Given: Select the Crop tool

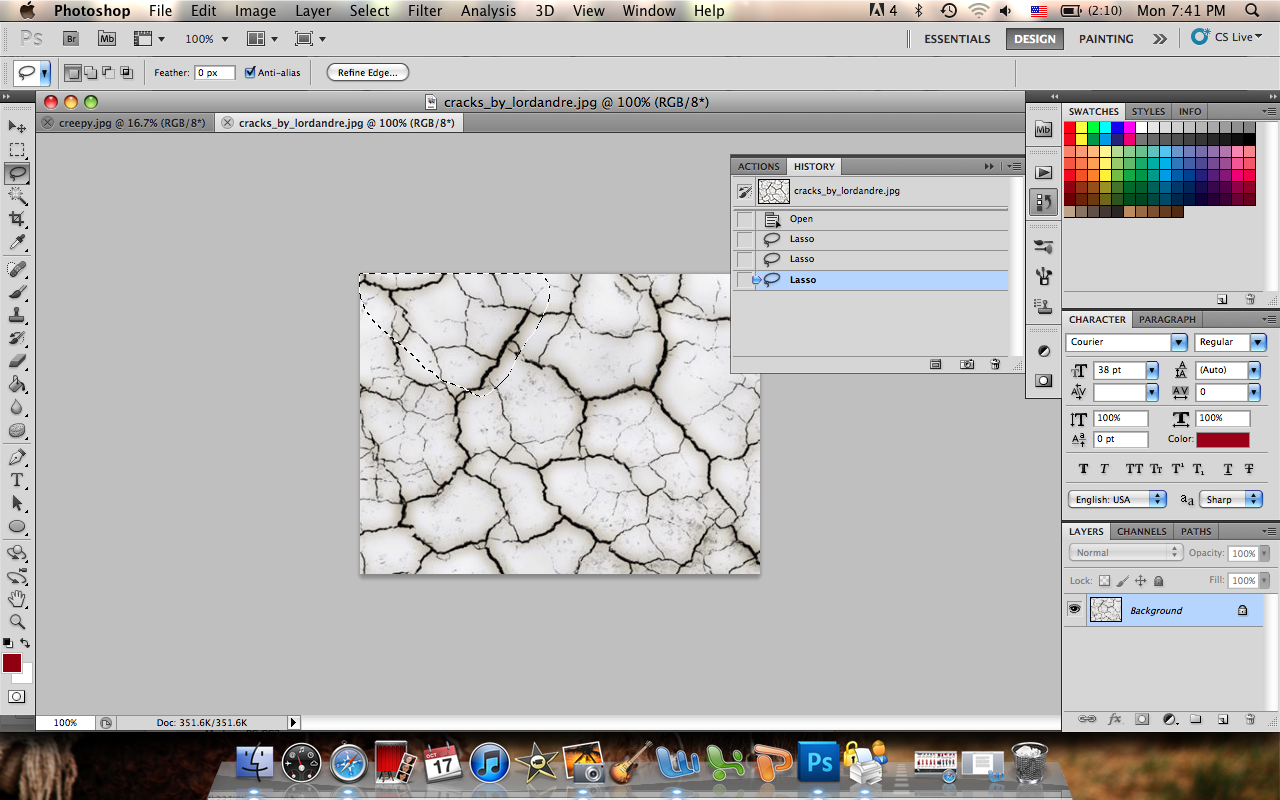Looking at the screenshot, I should [17, 219].
